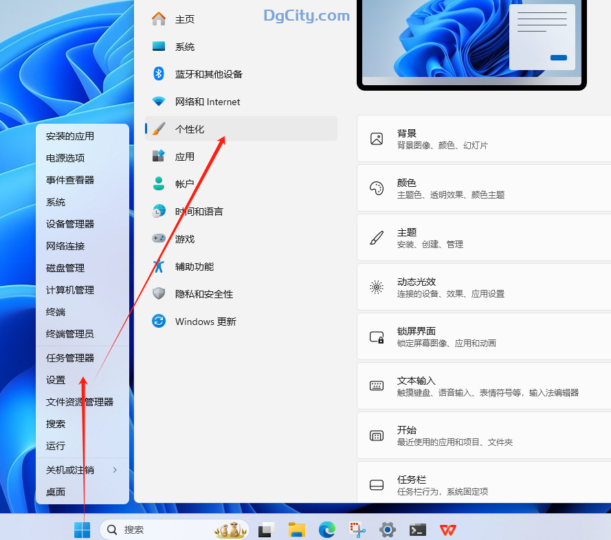Click the Windows Start button in taskbar
611x540 pixels.
pyautogui.click(x=82, y=529)
